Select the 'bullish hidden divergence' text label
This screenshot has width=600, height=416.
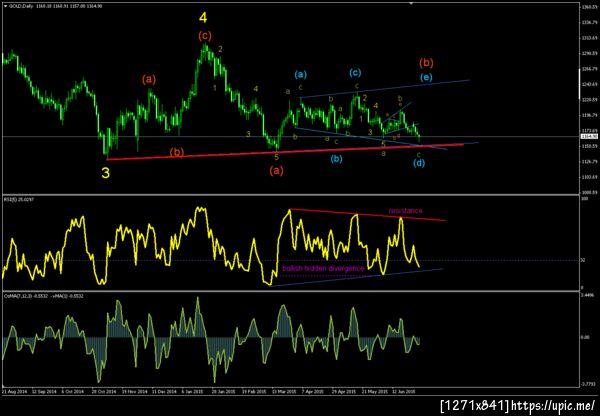(323, 269)
